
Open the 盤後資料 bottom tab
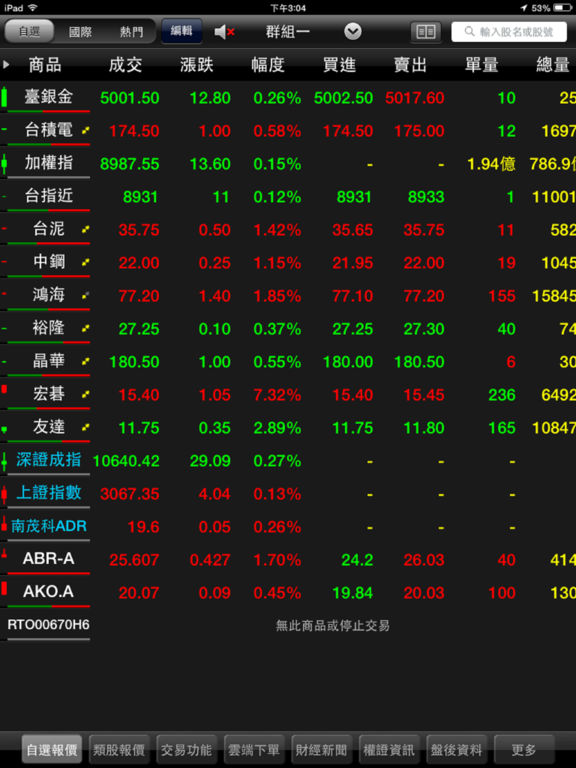[456, 750]
